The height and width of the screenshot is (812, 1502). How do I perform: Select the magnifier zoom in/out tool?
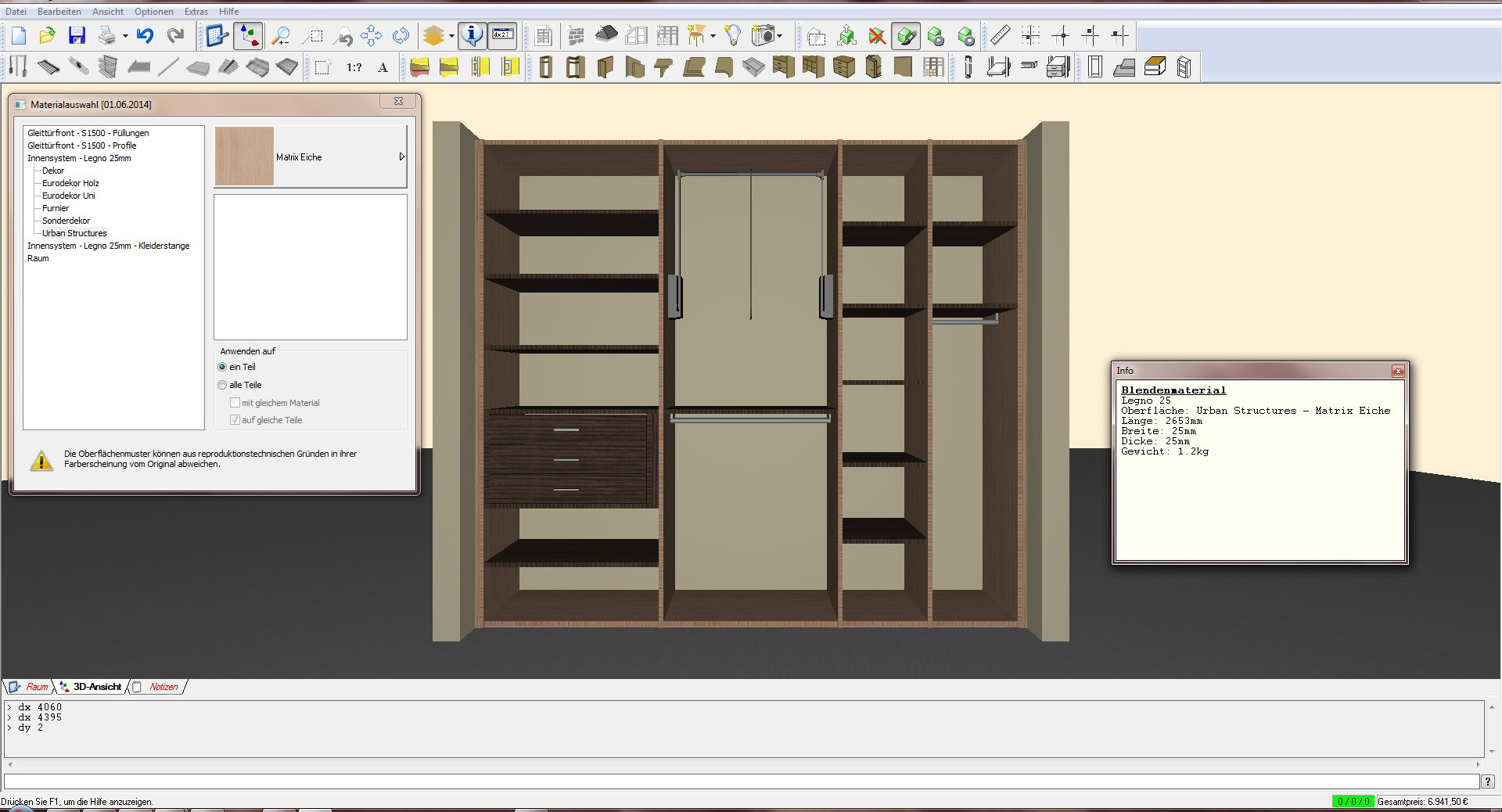pyautogui.click(x=280, y=35)
